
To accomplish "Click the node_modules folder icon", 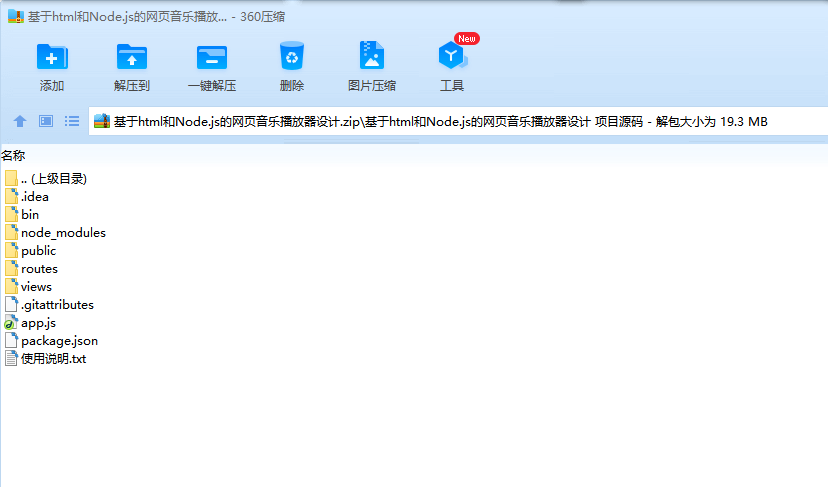I will (x=11, y=232).
